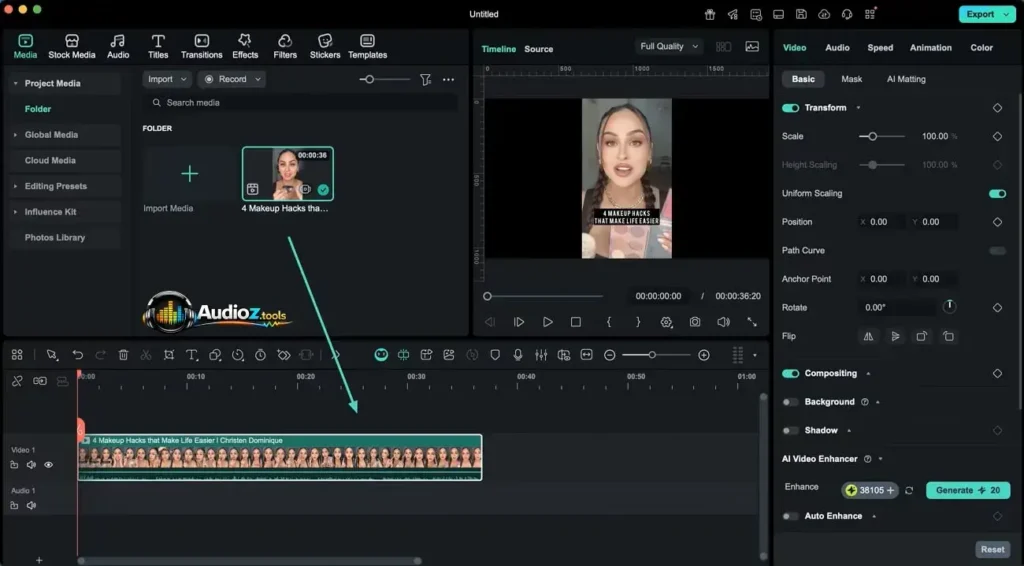Image resolution: width=1024 pixels, height=566 pixels.
Task: Click the Import Media tile
Action: coord(189,180)
